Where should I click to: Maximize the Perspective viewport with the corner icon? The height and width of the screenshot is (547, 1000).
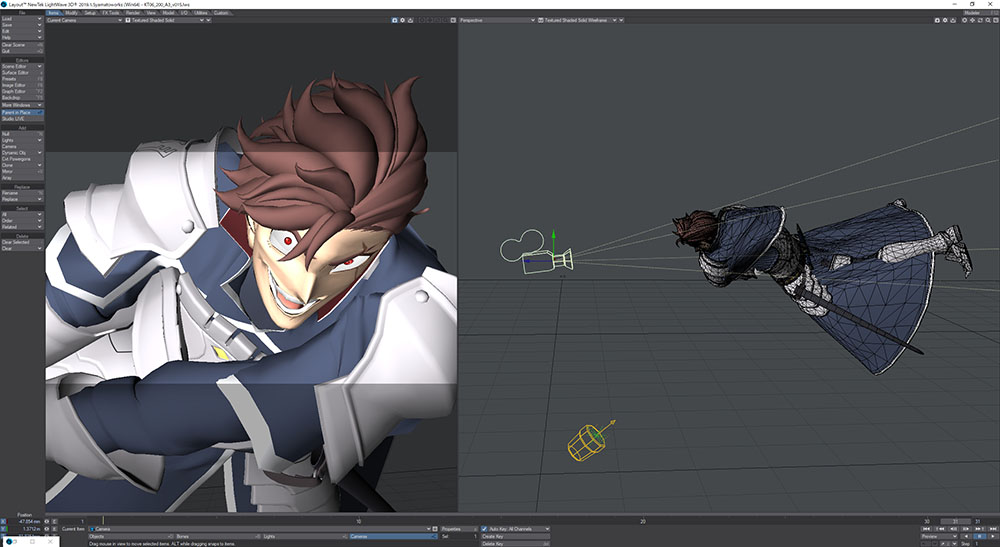[996, 20]
